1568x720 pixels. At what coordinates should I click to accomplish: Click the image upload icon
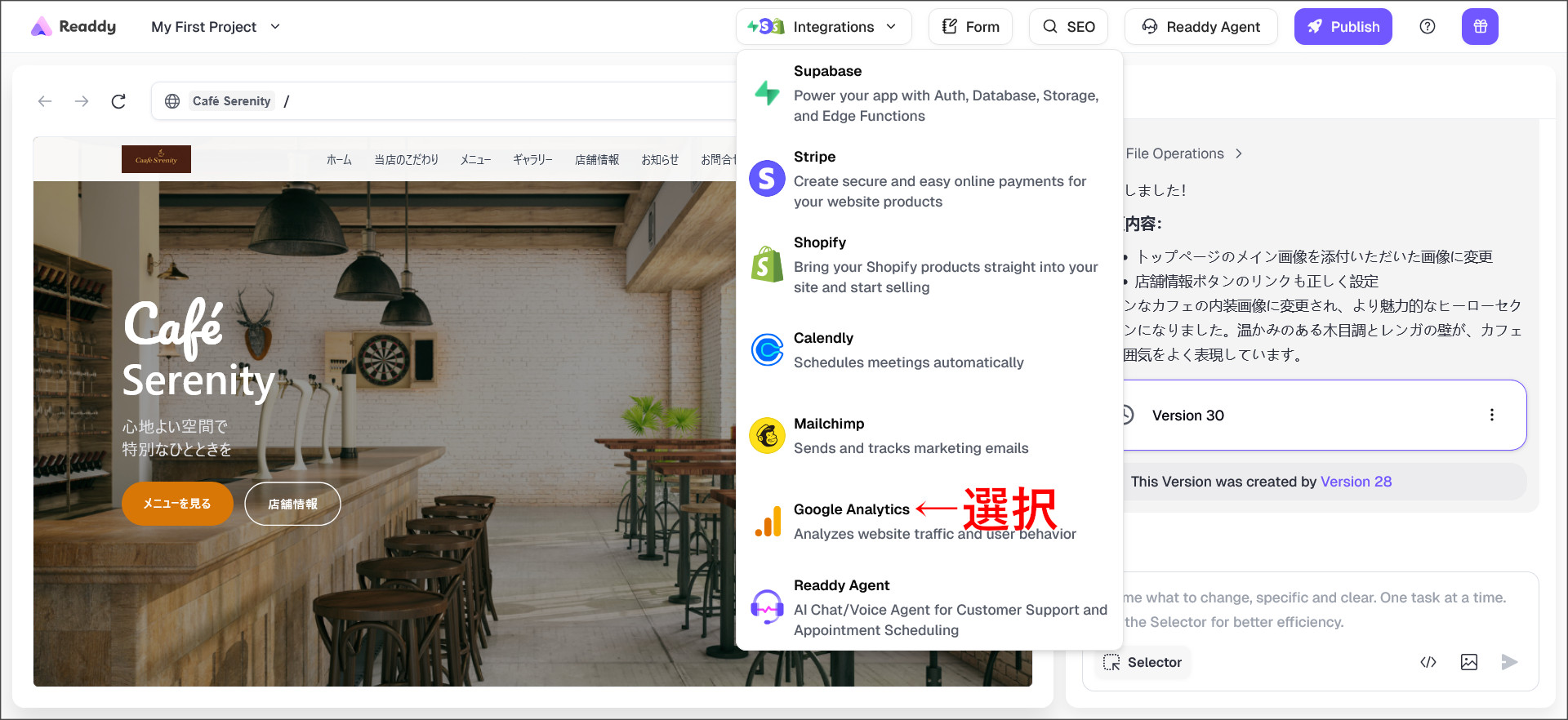[x=1468, y=662]
